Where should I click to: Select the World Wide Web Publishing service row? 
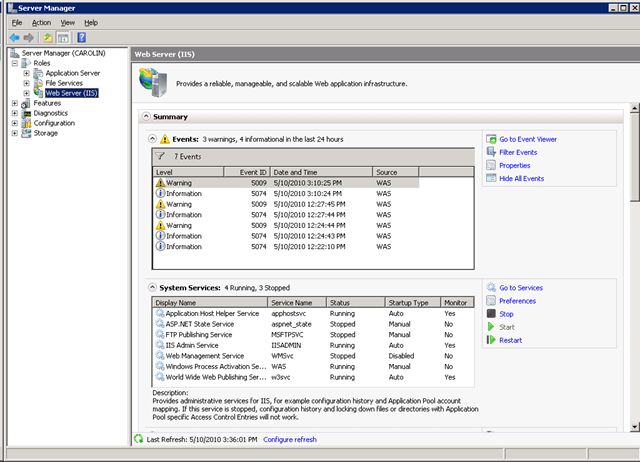click(x=313, y=377)
